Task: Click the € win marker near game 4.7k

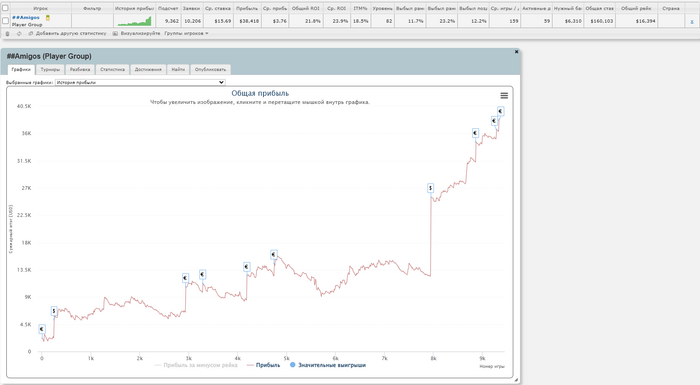Action: [x=274, y=255]
